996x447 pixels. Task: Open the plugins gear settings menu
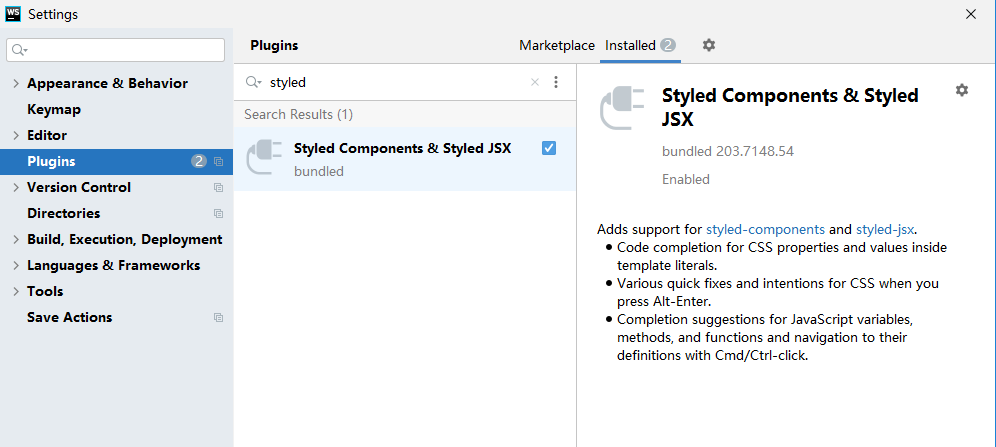coord(709,45)
